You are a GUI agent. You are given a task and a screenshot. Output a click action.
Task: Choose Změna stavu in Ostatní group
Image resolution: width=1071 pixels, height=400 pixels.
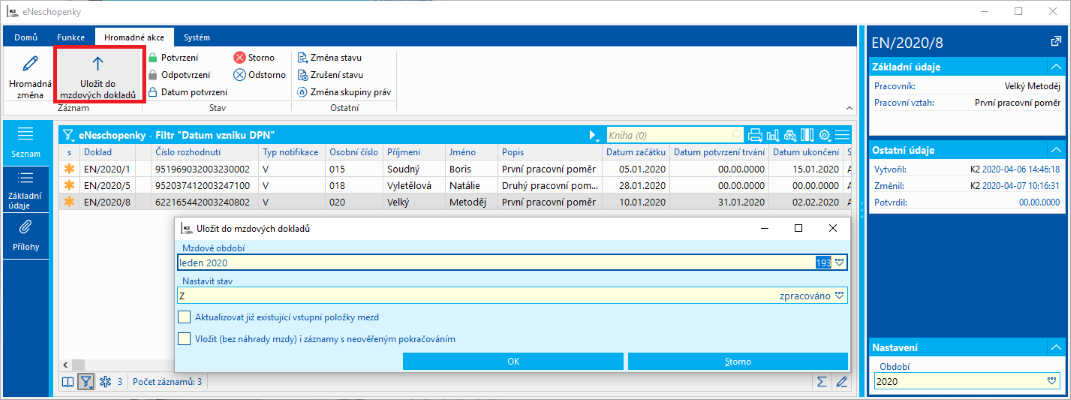[329, 57]
